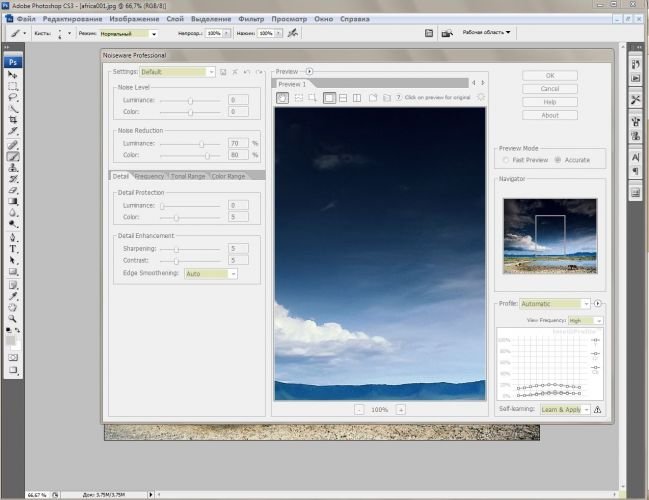Viewport: 649px width, 500px height.
Task: Click the save settings floppy disk icon
Action: click(223, 72)
